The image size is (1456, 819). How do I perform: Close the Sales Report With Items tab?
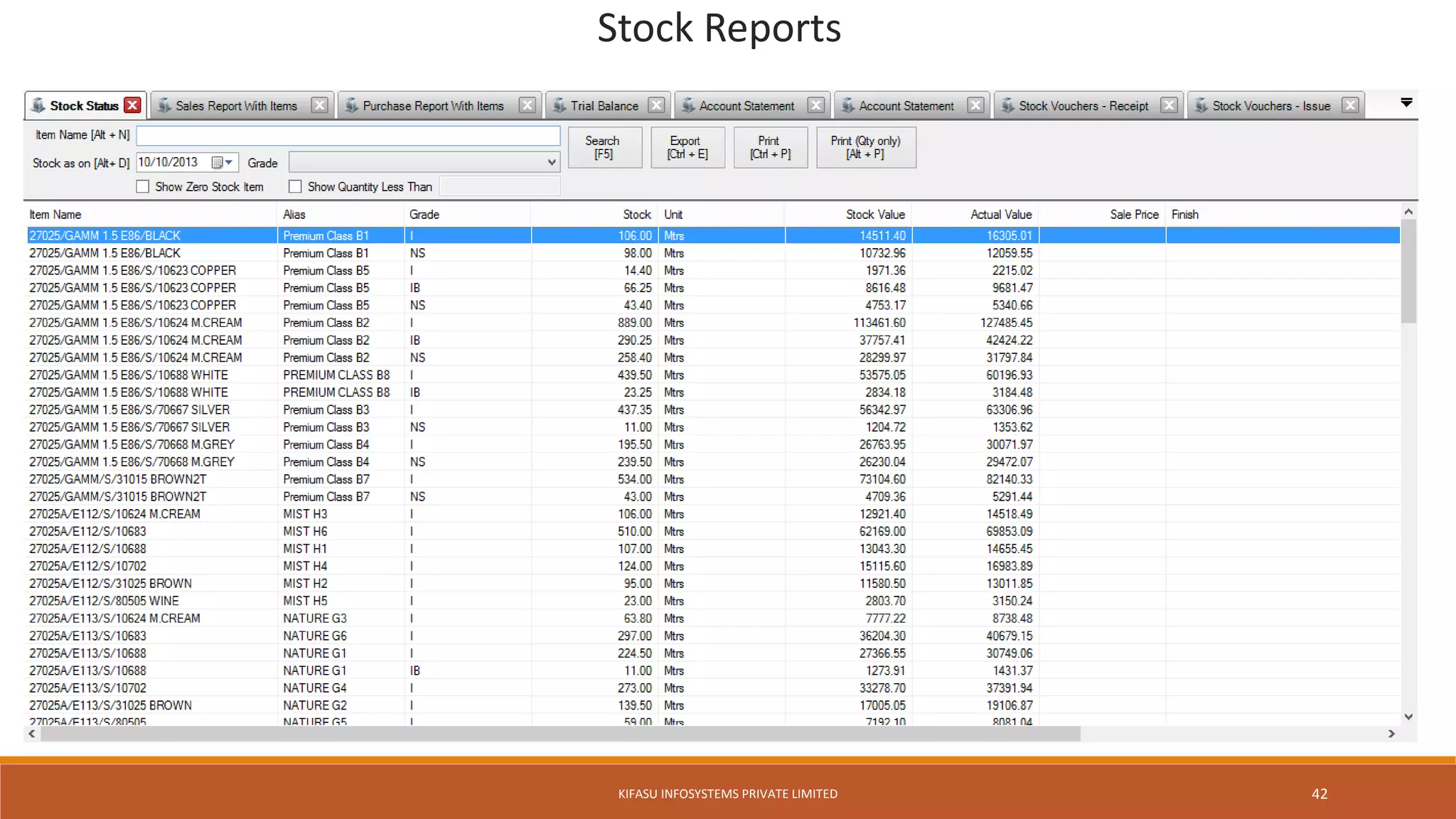coord(320,105)
